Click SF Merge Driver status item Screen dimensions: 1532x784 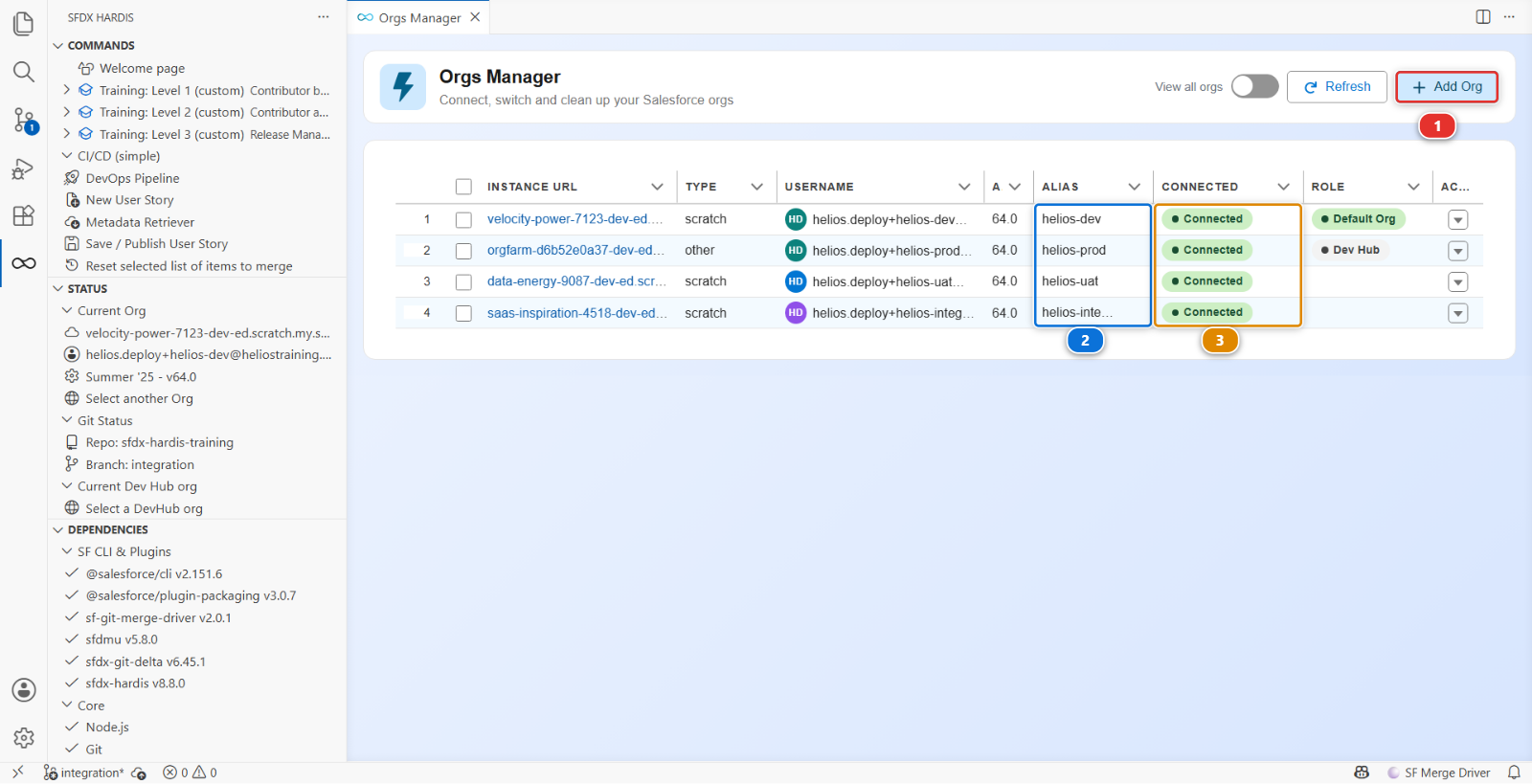click(1439, 773)
